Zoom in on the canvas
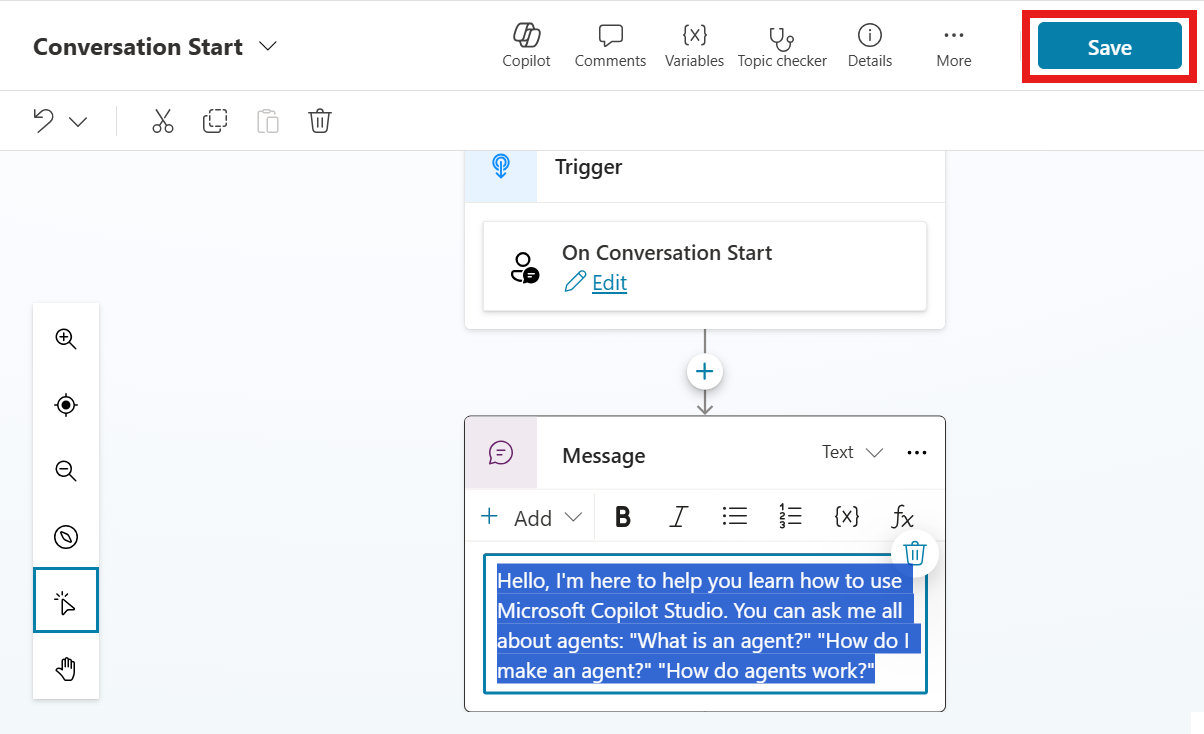Viewport: 1204px width, 734px height. pos(66,338)
